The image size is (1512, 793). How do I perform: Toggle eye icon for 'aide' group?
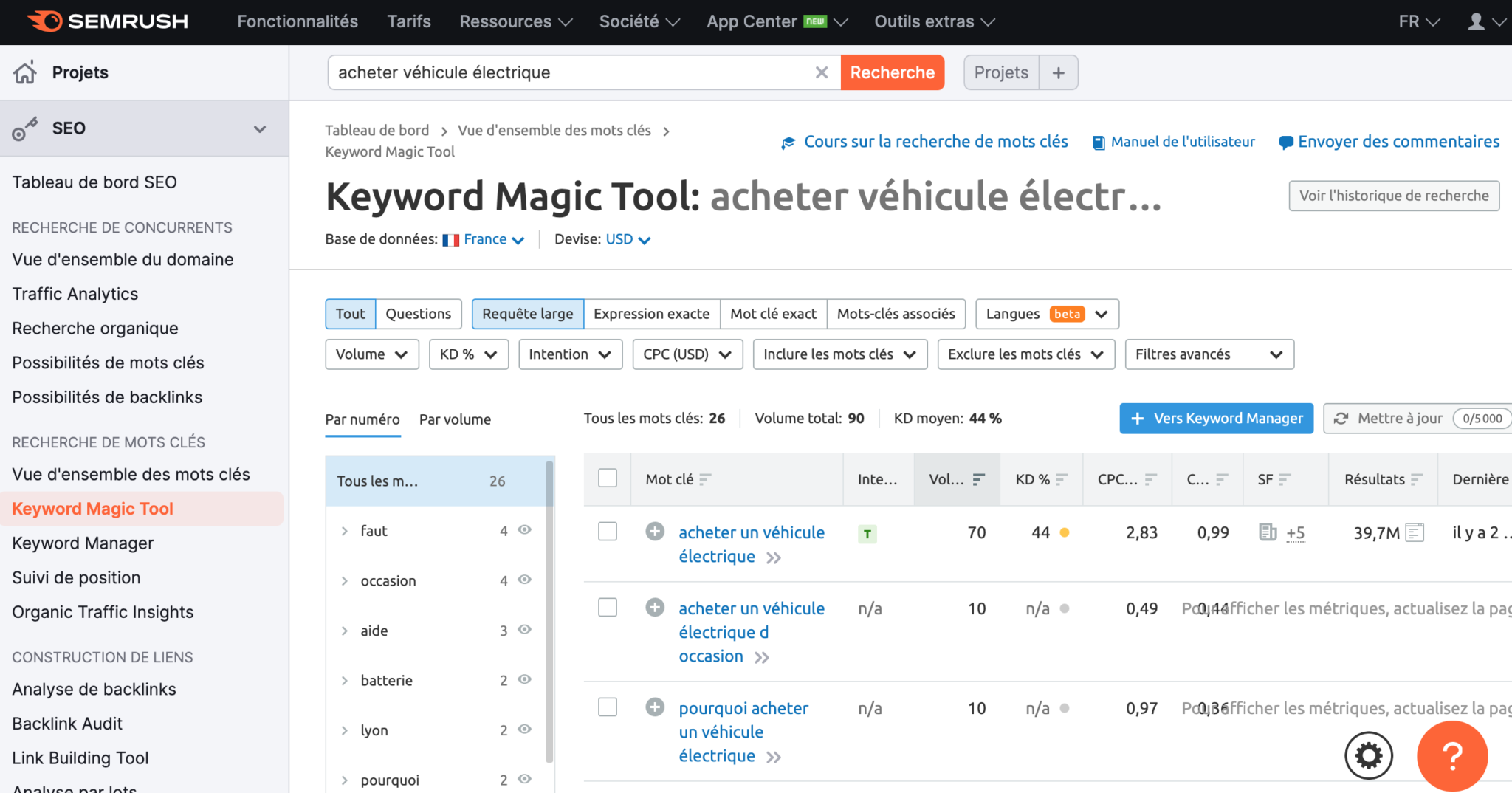525,630
